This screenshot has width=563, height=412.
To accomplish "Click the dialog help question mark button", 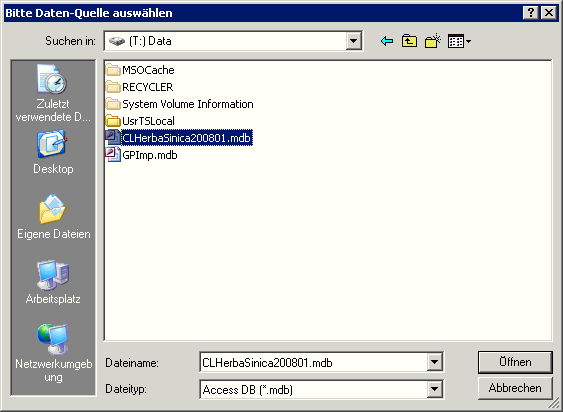I will pyautogui.click(x=530, y=13).
